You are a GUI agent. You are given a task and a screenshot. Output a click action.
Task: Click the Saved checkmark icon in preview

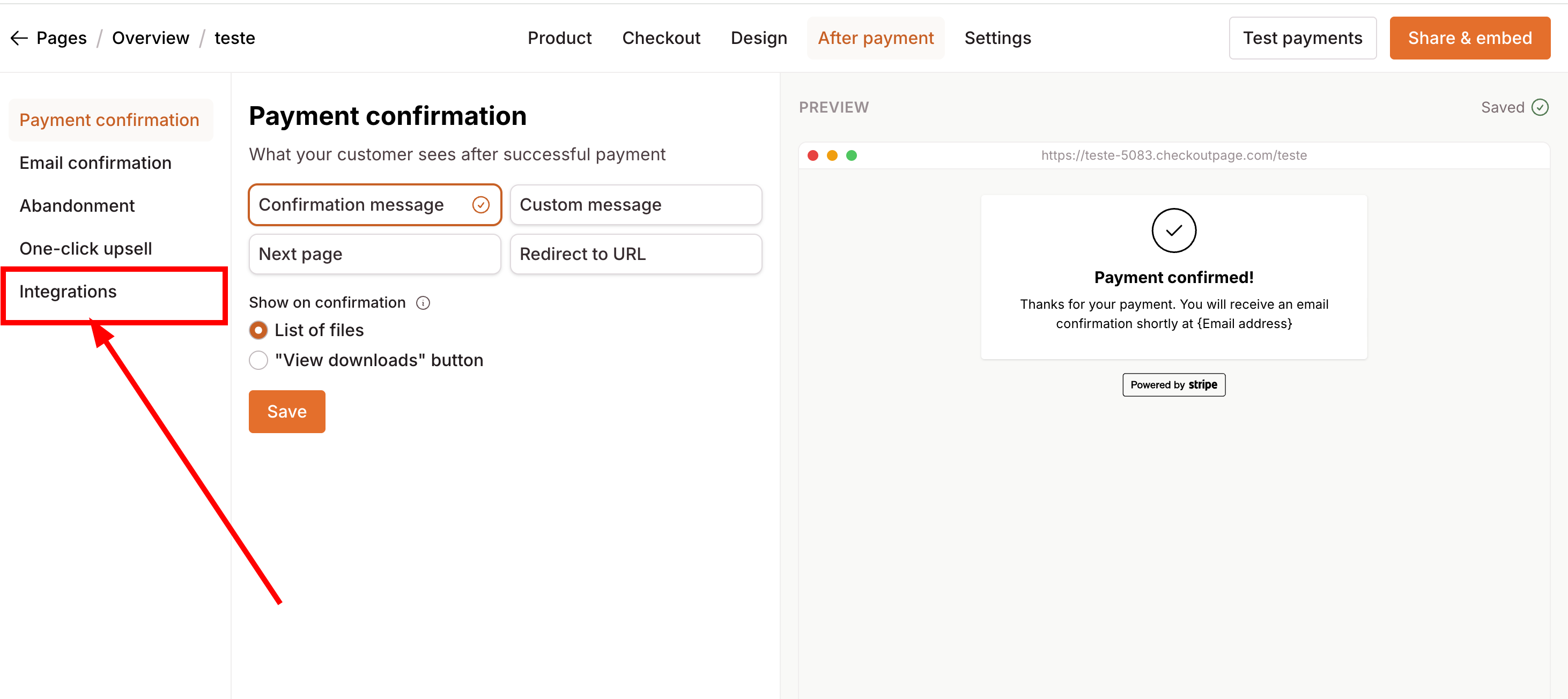pyautogui.click(x=1540, y=108)
